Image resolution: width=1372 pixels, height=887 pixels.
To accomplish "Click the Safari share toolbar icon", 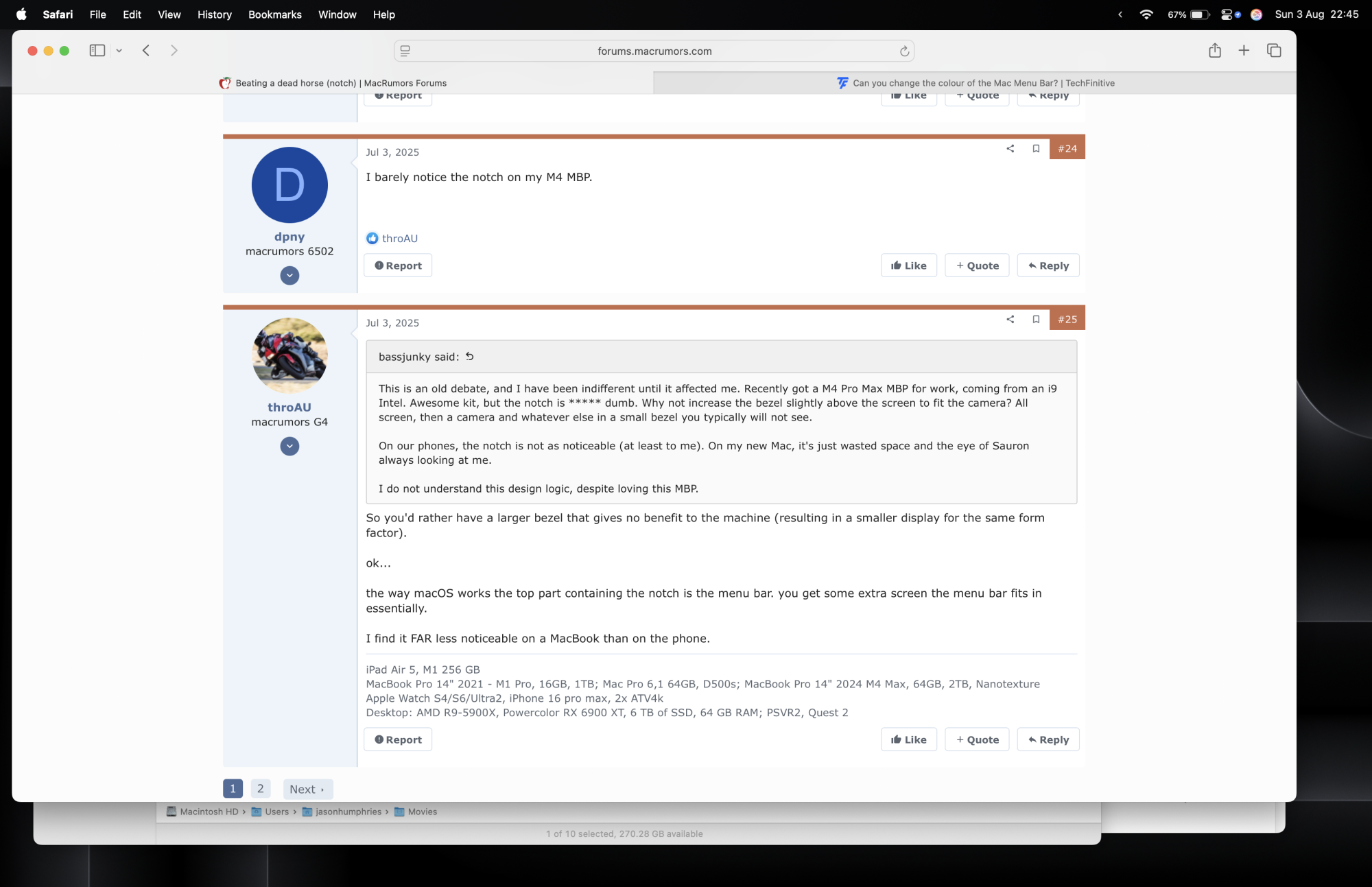I will tap(1215, 50).
